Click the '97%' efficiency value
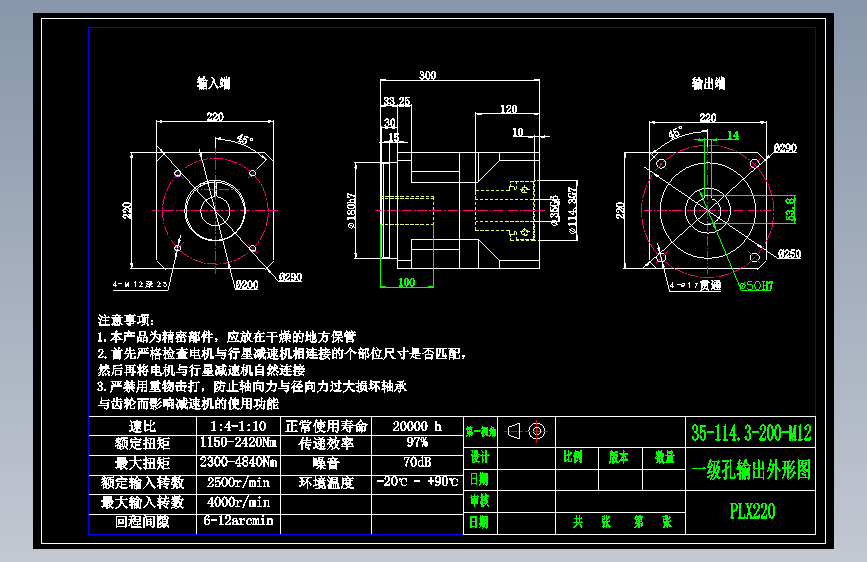The width and height of the screenshot is (867, 562). coord(417,443)
